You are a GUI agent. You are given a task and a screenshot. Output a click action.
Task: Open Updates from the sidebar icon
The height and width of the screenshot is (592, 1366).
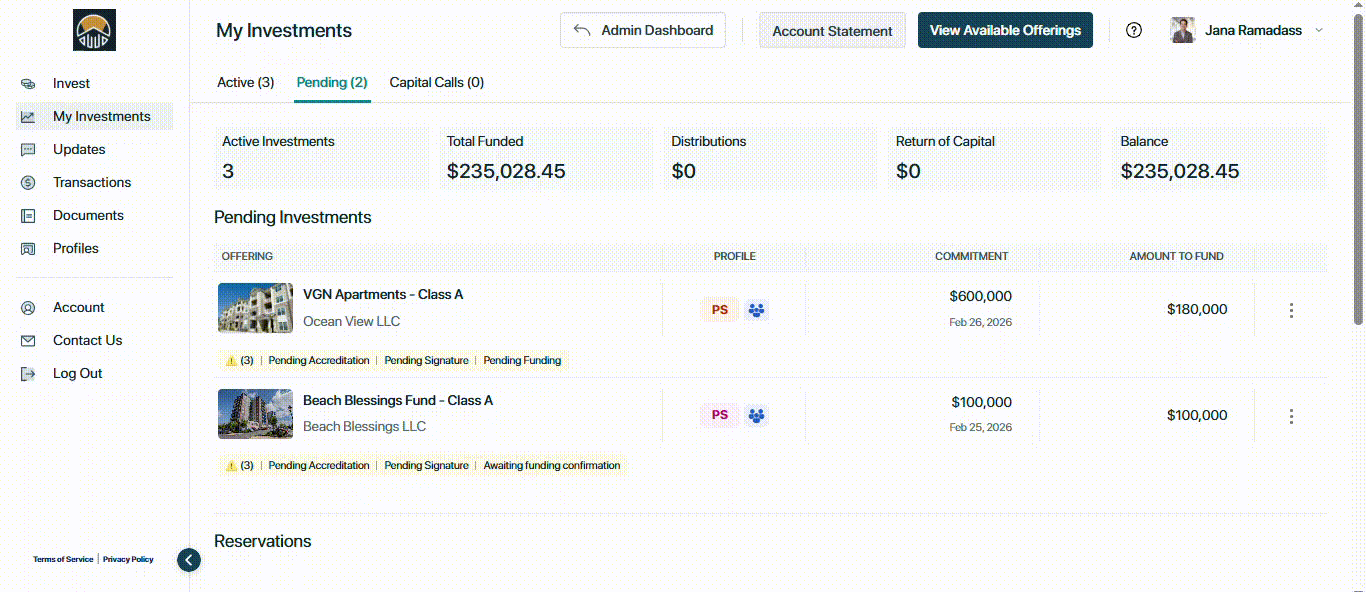(x=29, y=150)
